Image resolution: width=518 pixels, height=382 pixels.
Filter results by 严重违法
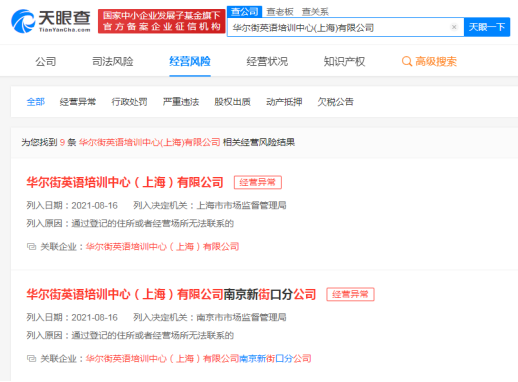click(x=181, y=102)
